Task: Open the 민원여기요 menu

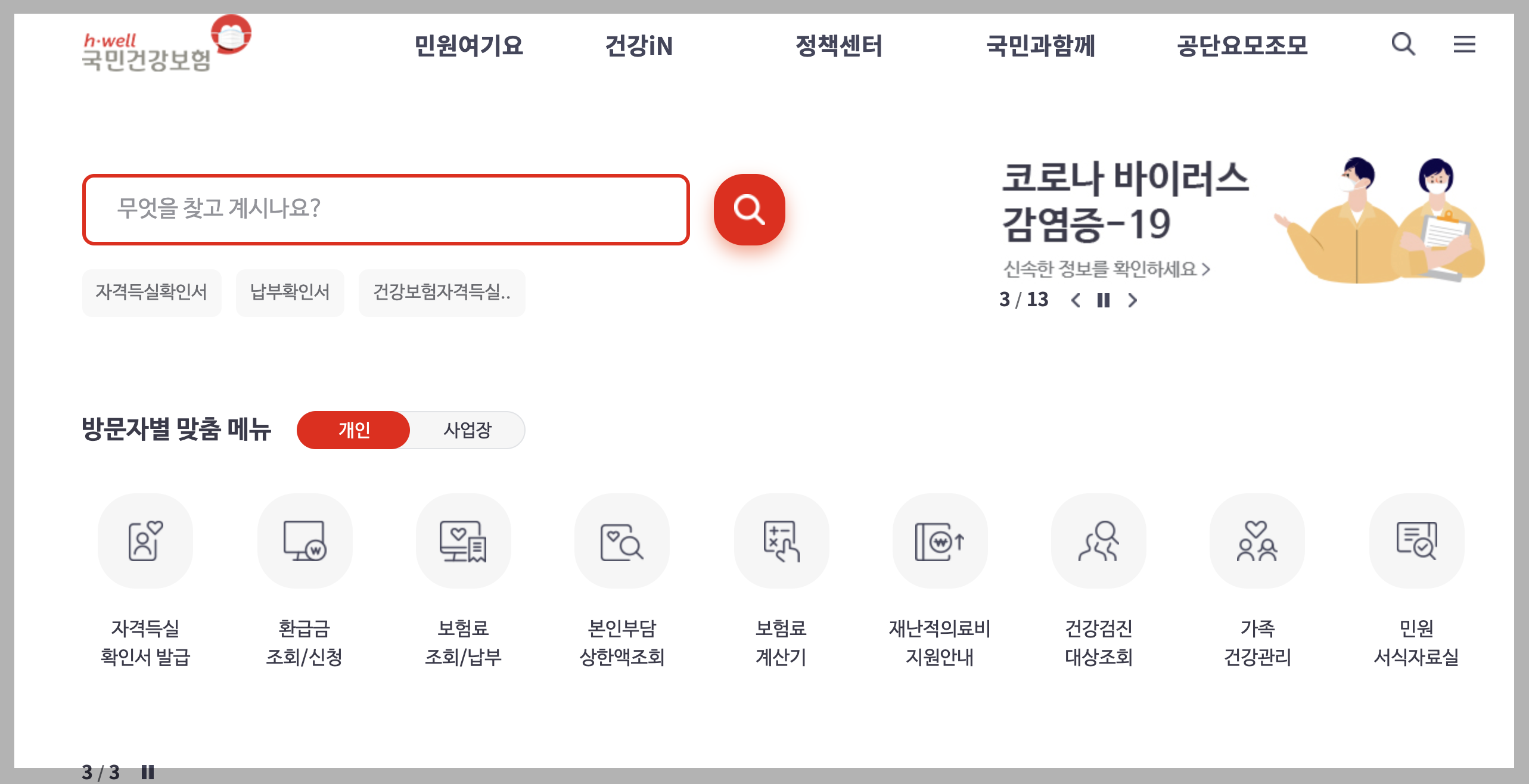Action: pyautogui.click(x=468, y=46)
